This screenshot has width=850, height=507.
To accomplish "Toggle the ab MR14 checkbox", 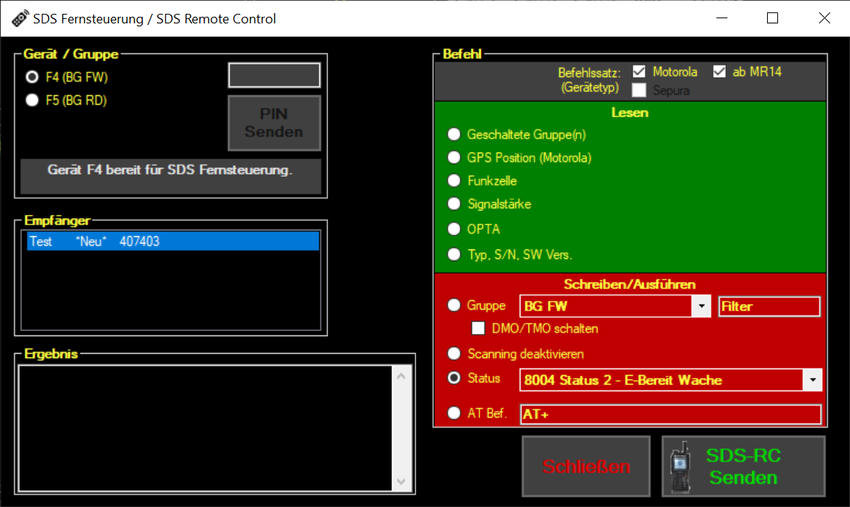I will pyautogui.click(x=719, y=72).
